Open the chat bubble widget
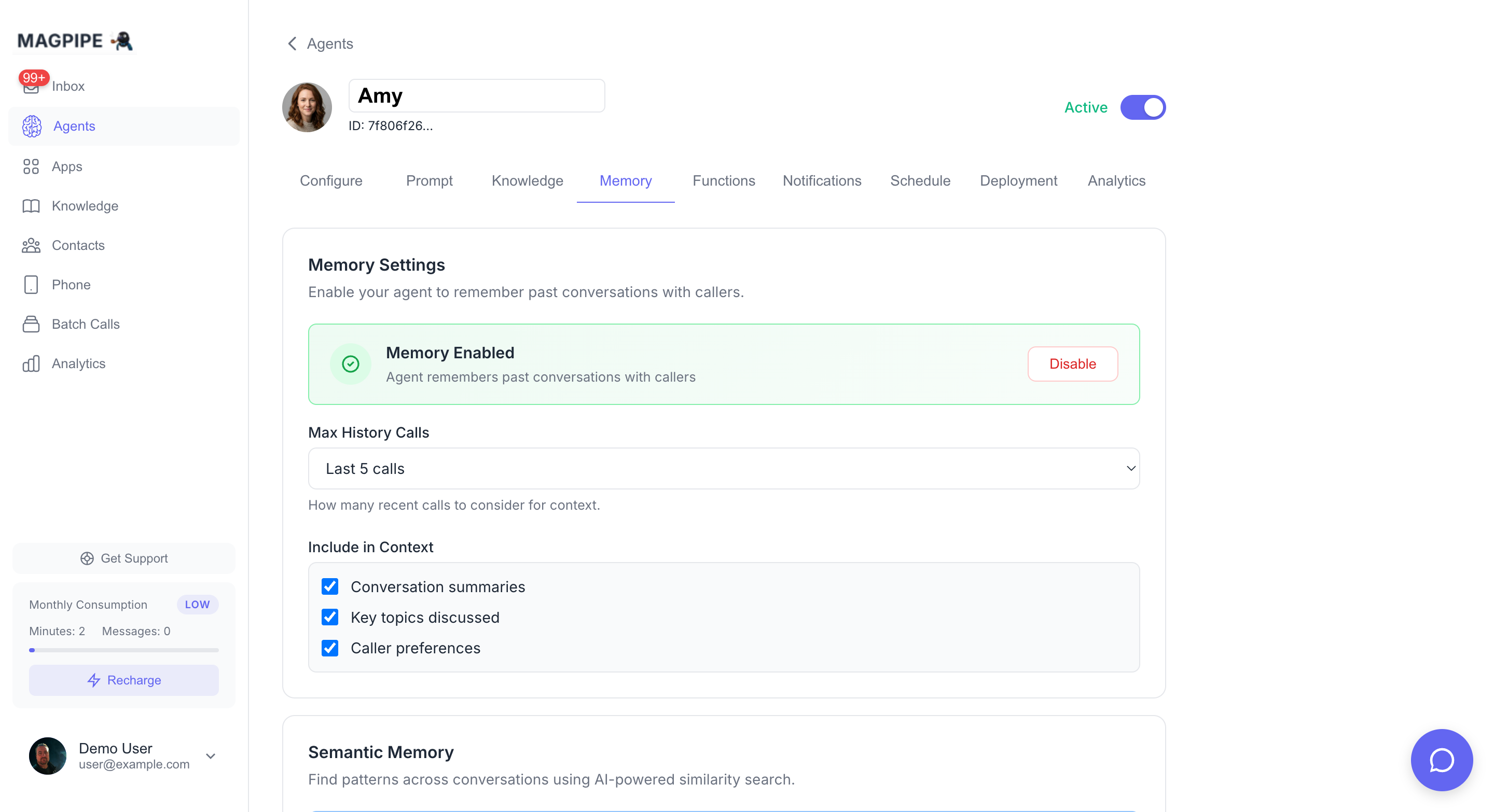 (1441, 760)
